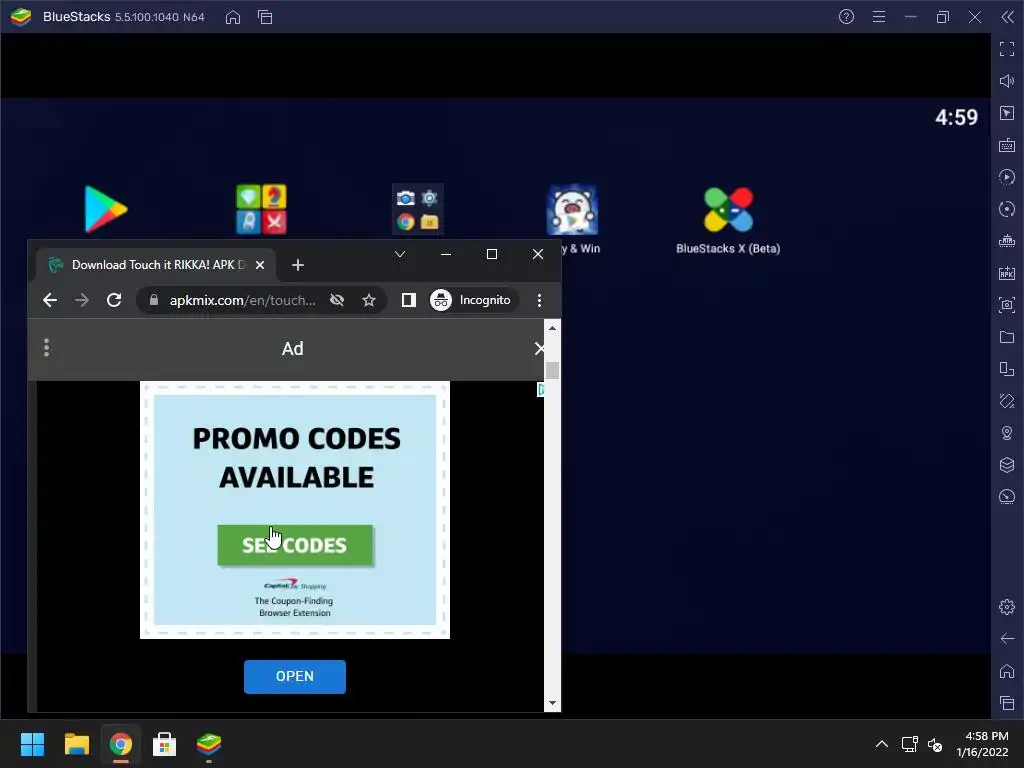1024x768 pixels.
Task: Click page scrollbar down arrow
Action: point(552,703)
